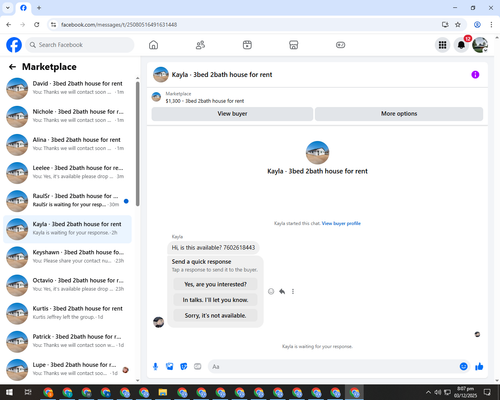Image resolution: width=500 pixels, height=400 pixels.
Task: Open the Home feed icon
Action: pos(153,45)
